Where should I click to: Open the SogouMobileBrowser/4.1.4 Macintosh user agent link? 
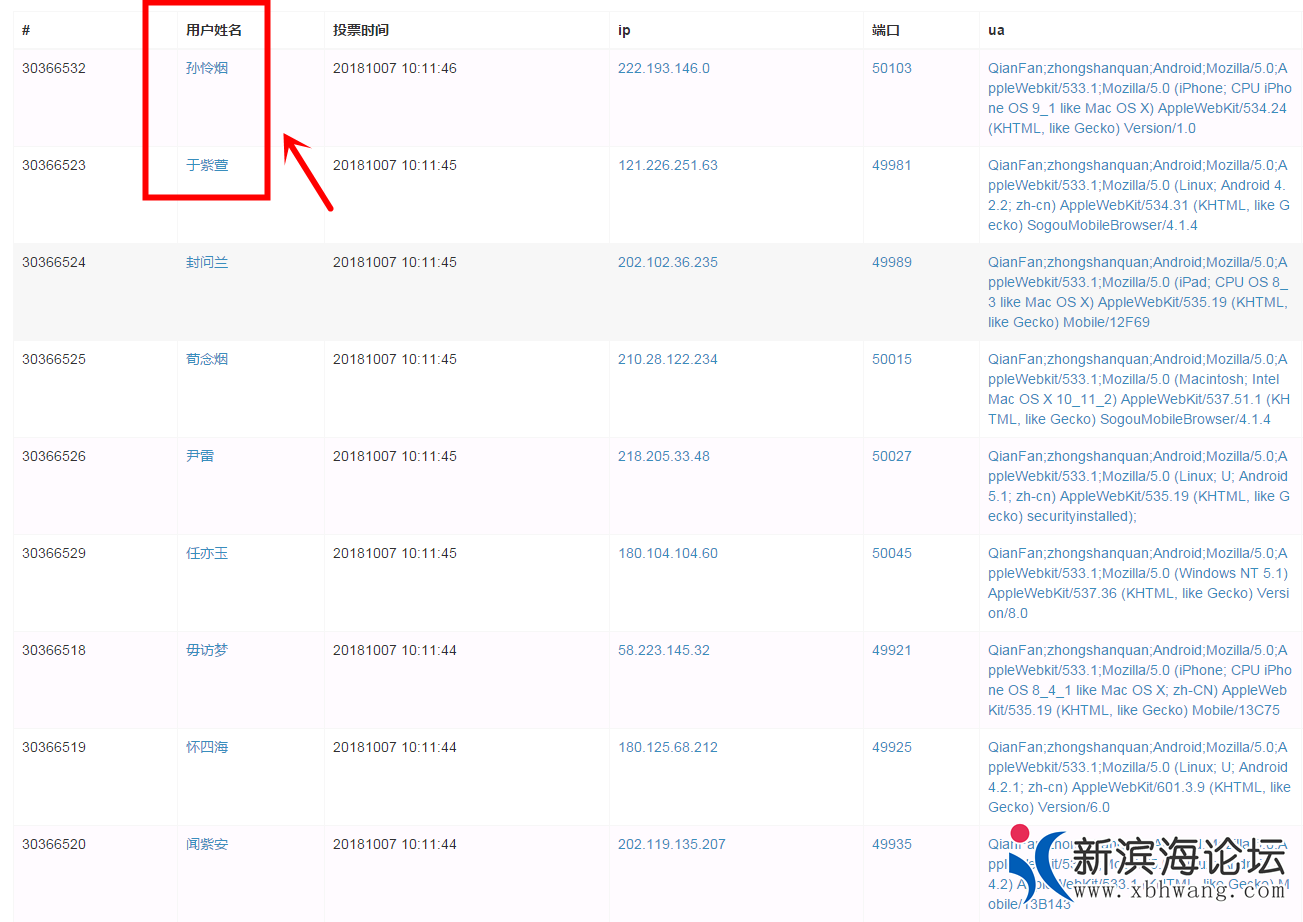pyautogui.click(x=1138, y=389)
